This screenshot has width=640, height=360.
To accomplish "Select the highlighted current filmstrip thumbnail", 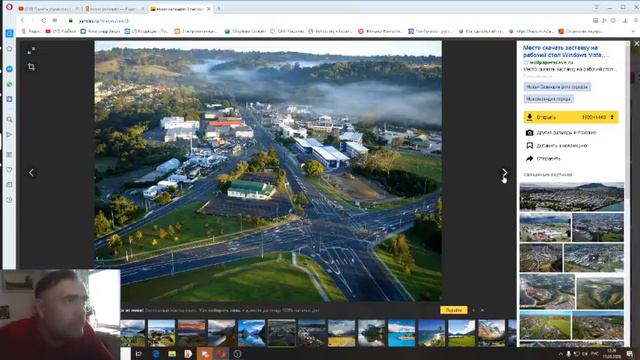I will pyautogui.click(x=282, y=333).
